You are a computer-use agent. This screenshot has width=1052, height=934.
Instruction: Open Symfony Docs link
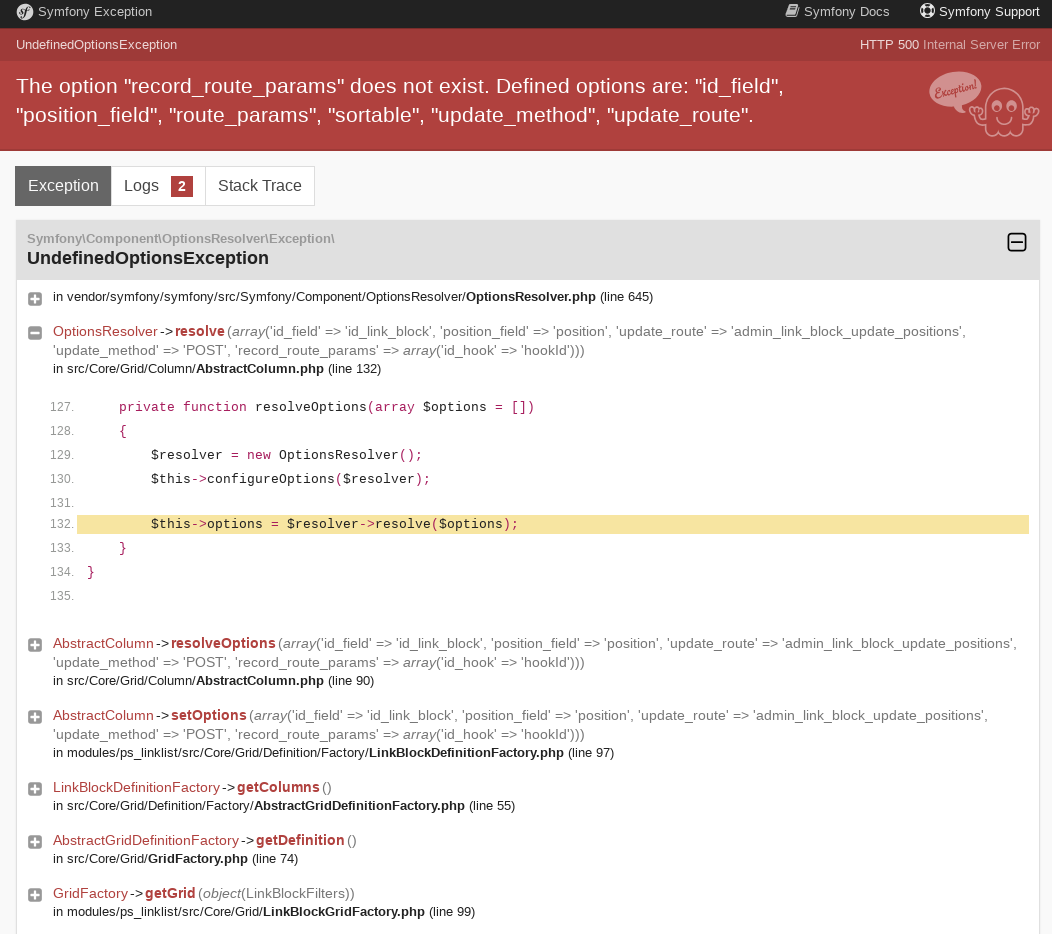(837, 11)
